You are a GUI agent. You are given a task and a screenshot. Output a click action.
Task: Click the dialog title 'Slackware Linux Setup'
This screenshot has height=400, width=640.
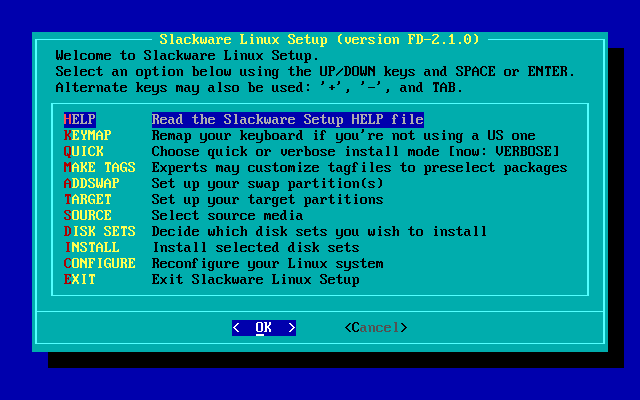pyautogui.click(x=243, y=39)
